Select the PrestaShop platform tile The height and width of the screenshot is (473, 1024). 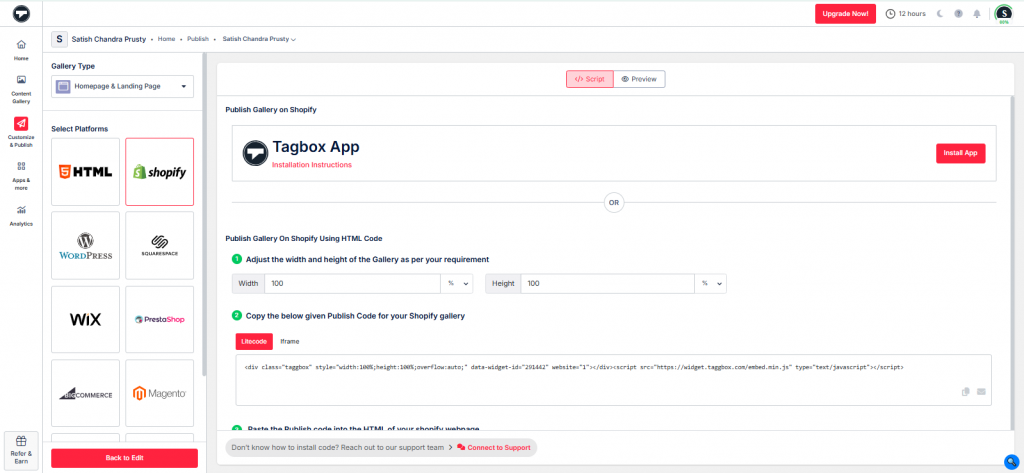point(159,319)
